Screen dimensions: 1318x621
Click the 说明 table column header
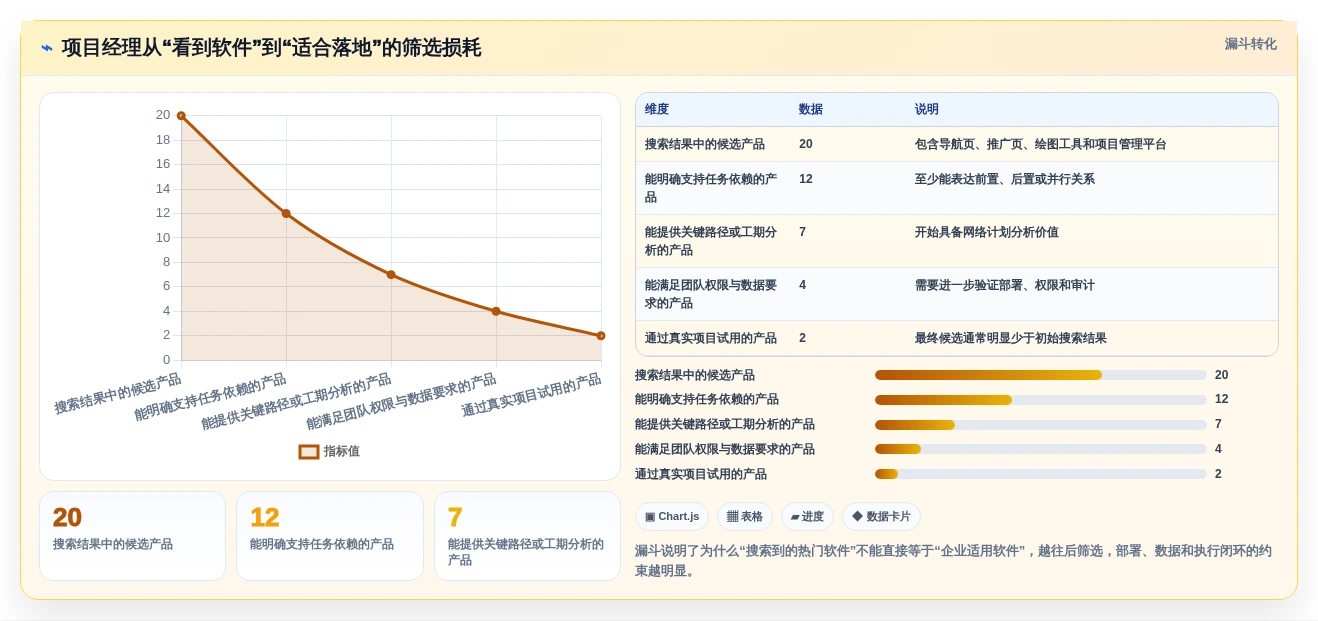pos(927,109)
